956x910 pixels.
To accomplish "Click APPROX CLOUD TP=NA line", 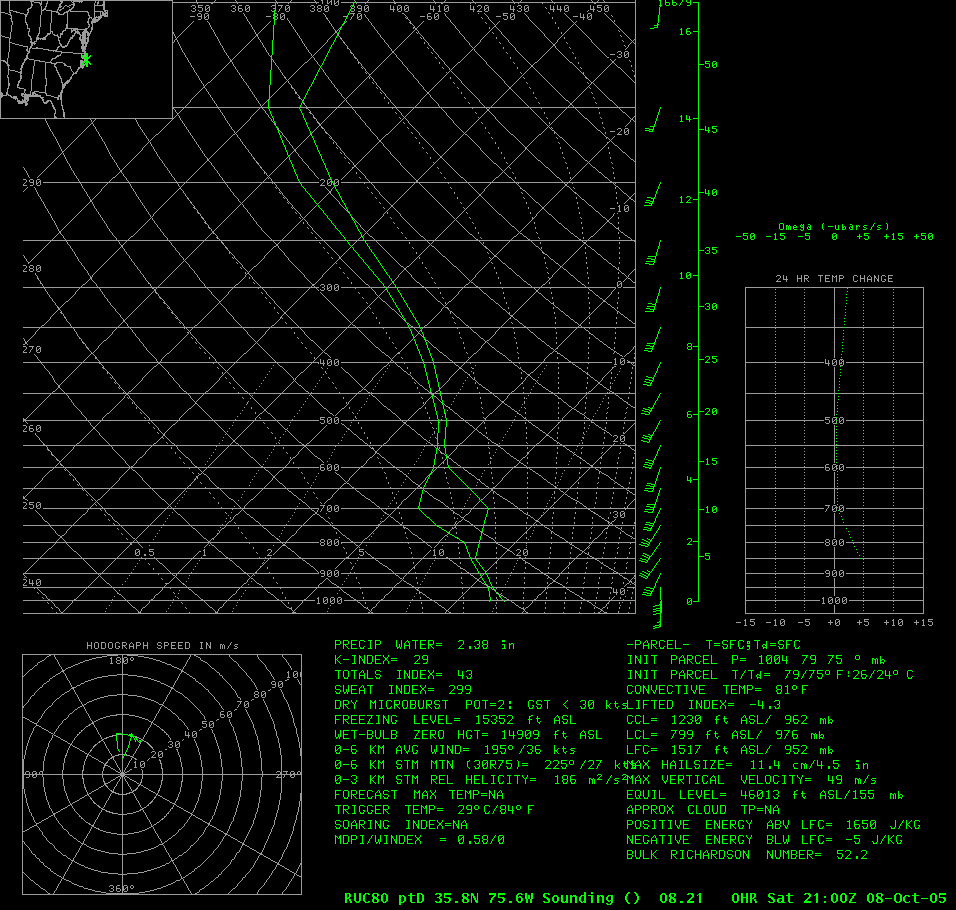I will point(703,809).
